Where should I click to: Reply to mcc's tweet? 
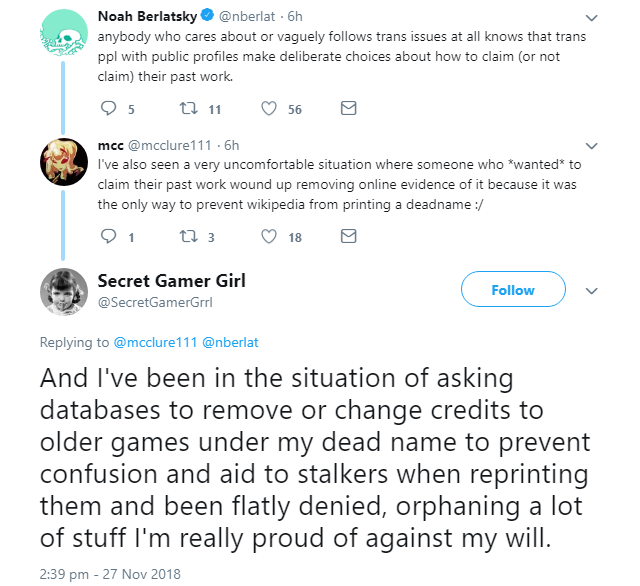coord(109,236)
